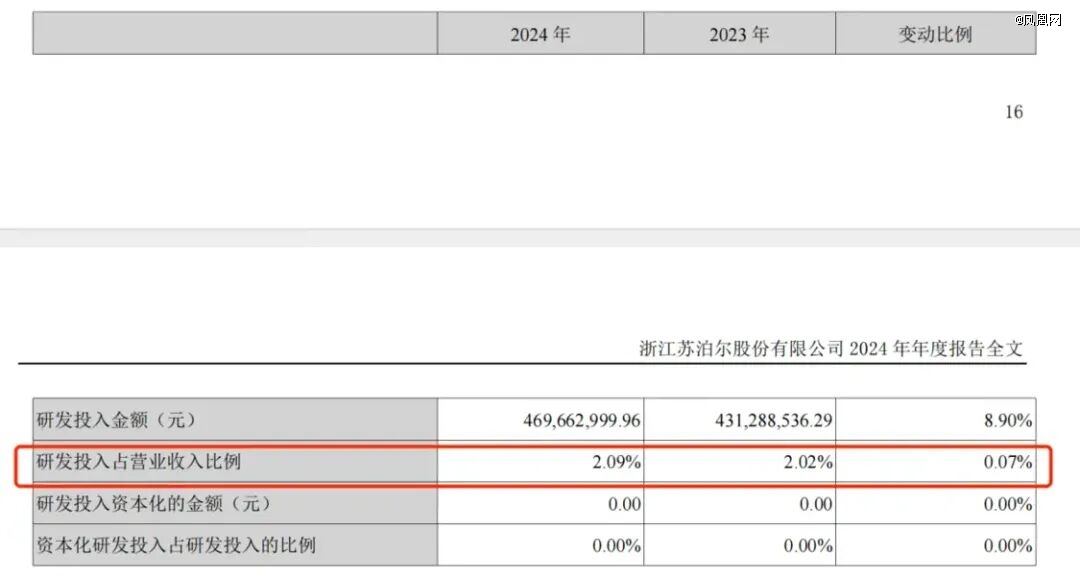Click the 资本化研发投入占研发投入的比例 row label
This screenshot has width=1080, height=578.
pos(176,546)
